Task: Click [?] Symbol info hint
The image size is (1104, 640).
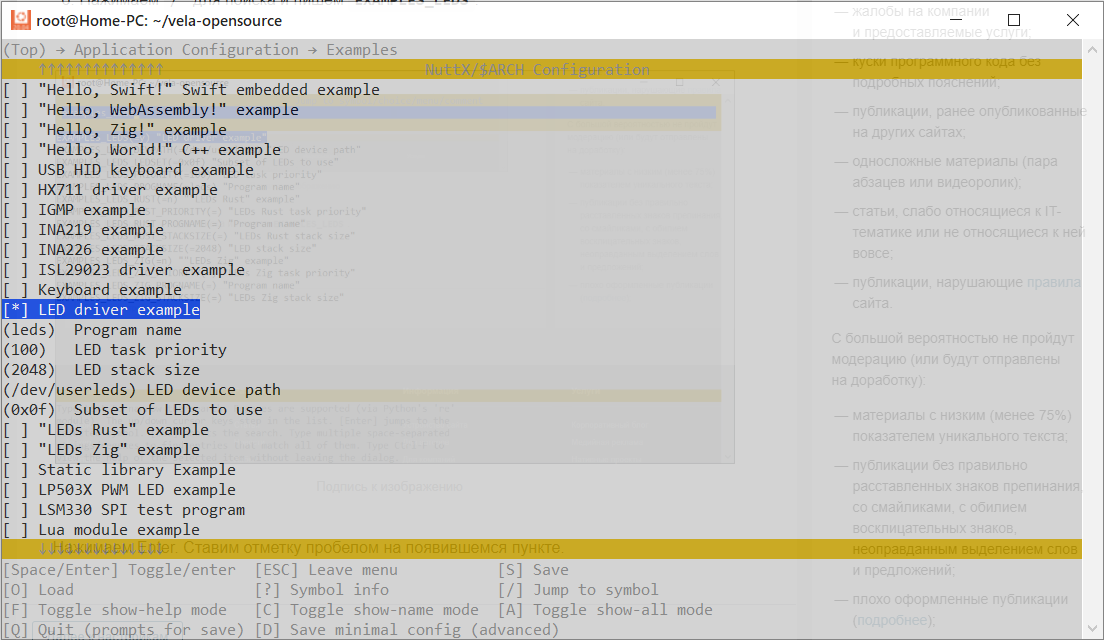Action: (322, 590)
